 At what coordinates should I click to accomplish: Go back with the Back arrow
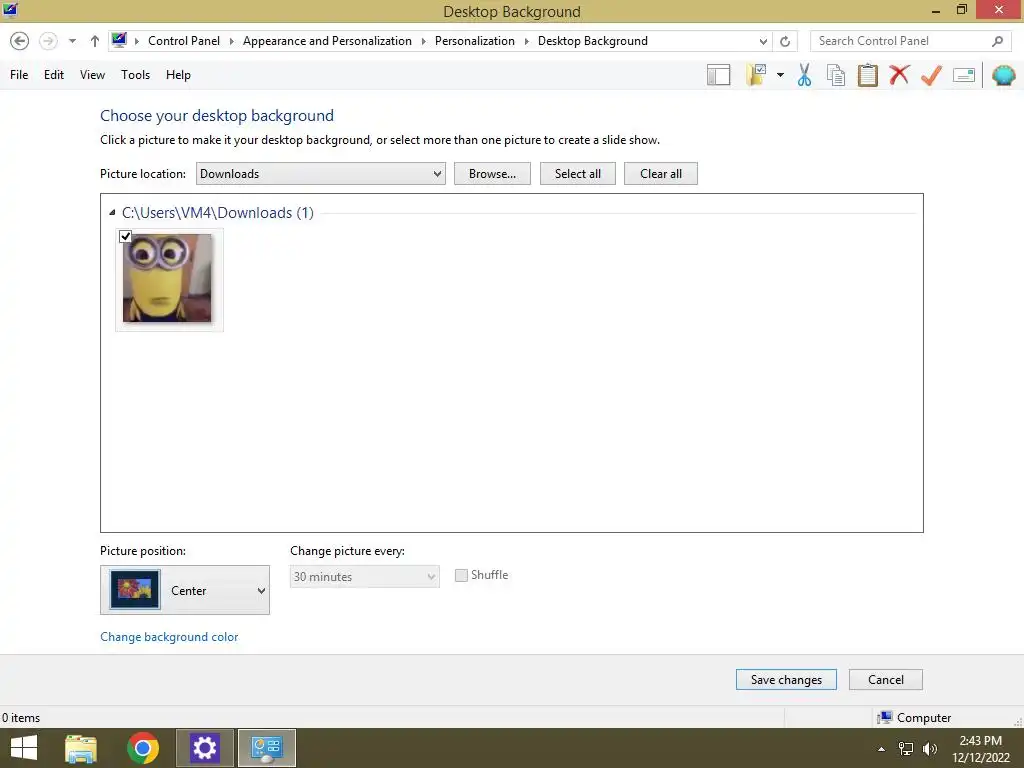point(20,41)
